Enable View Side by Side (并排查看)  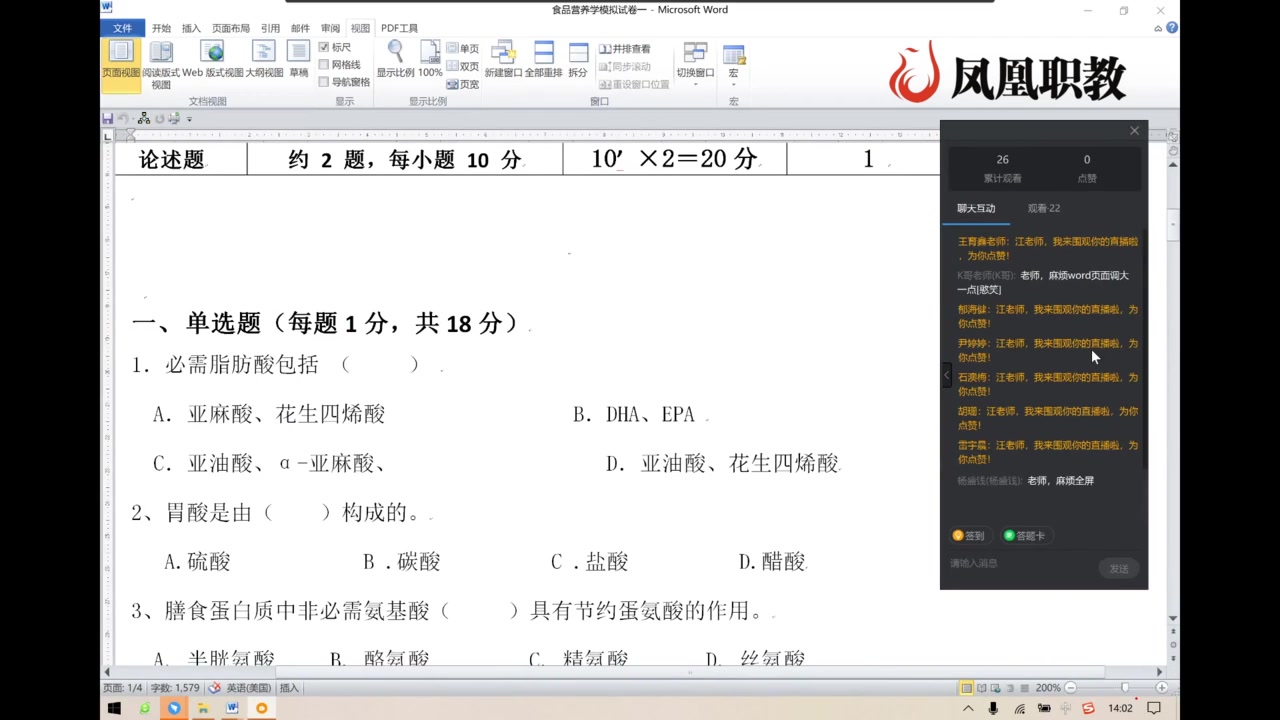[x=625, y=49]
